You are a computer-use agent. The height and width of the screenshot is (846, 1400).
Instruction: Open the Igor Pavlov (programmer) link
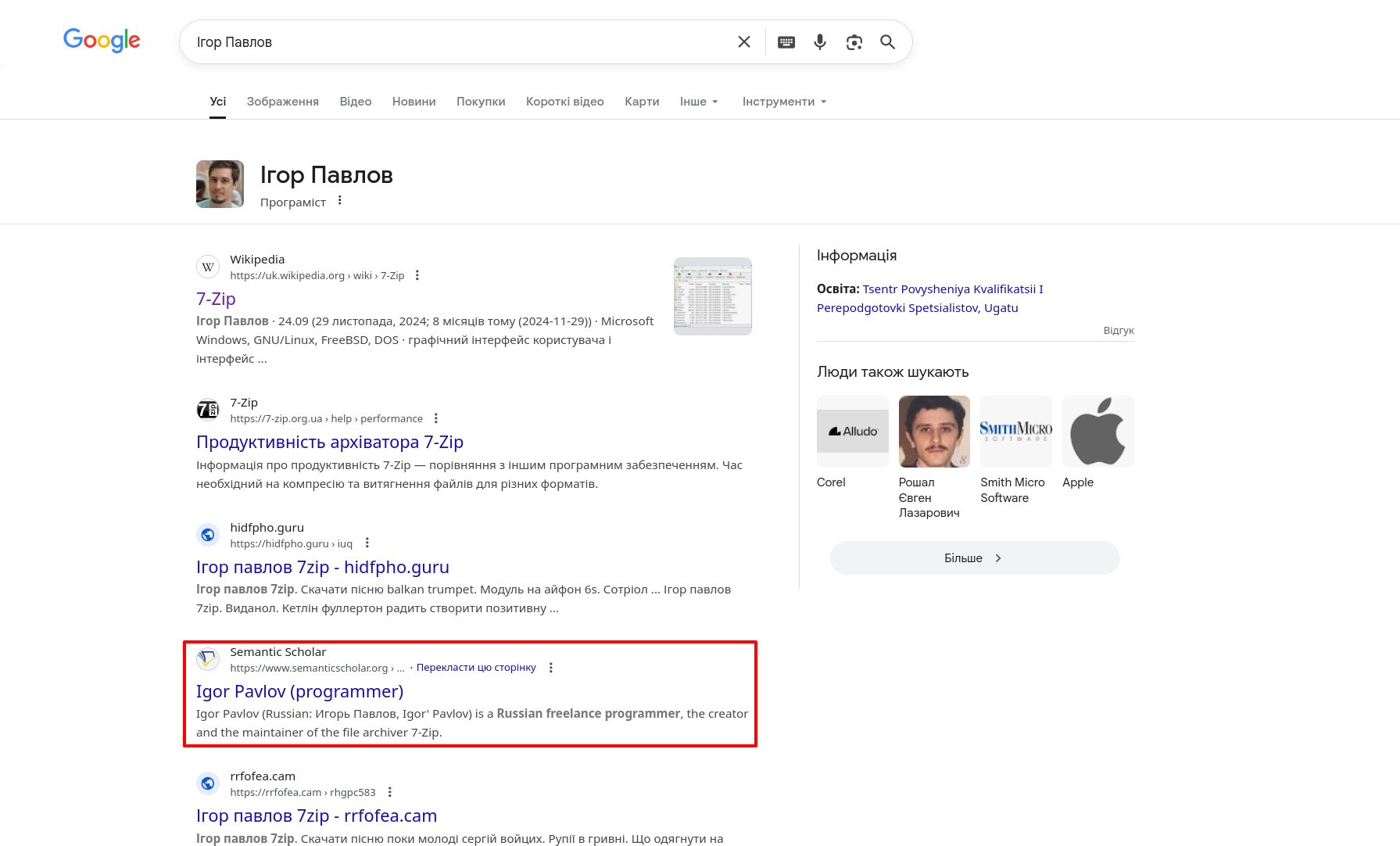tap(299, 691)
